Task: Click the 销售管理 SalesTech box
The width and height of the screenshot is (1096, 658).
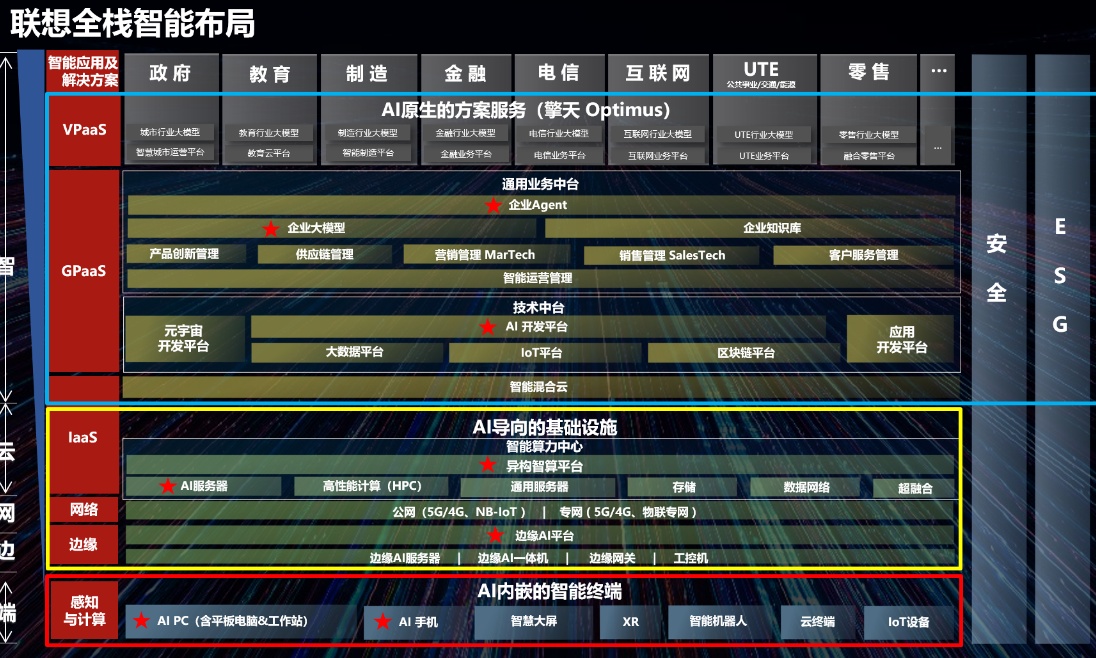Action: pyautogui.click(x=672, y=255)
